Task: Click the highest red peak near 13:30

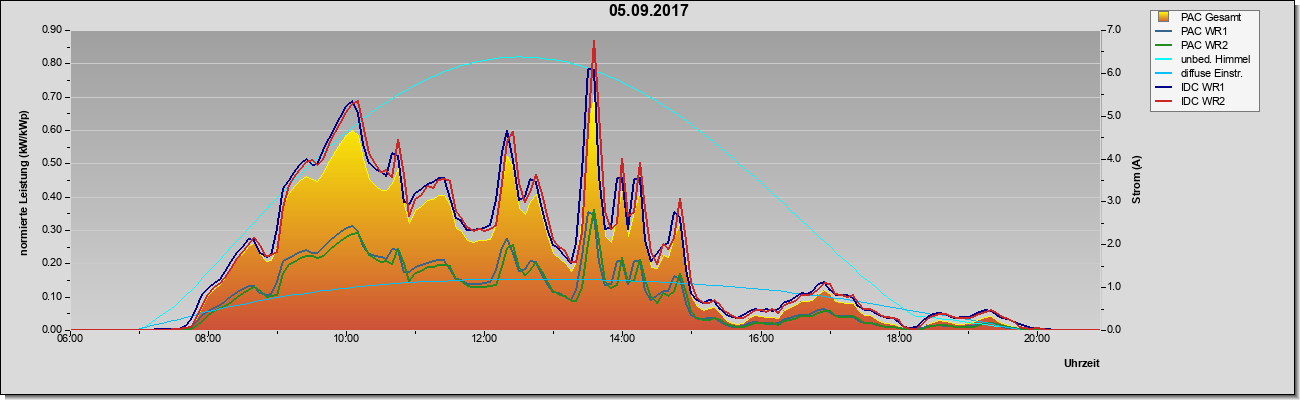Action: tap(594, 42)
